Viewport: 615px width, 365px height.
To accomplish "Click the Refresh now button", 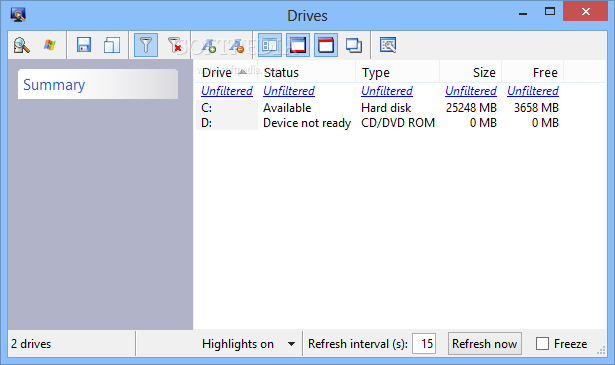I will [x=485, y=344].
